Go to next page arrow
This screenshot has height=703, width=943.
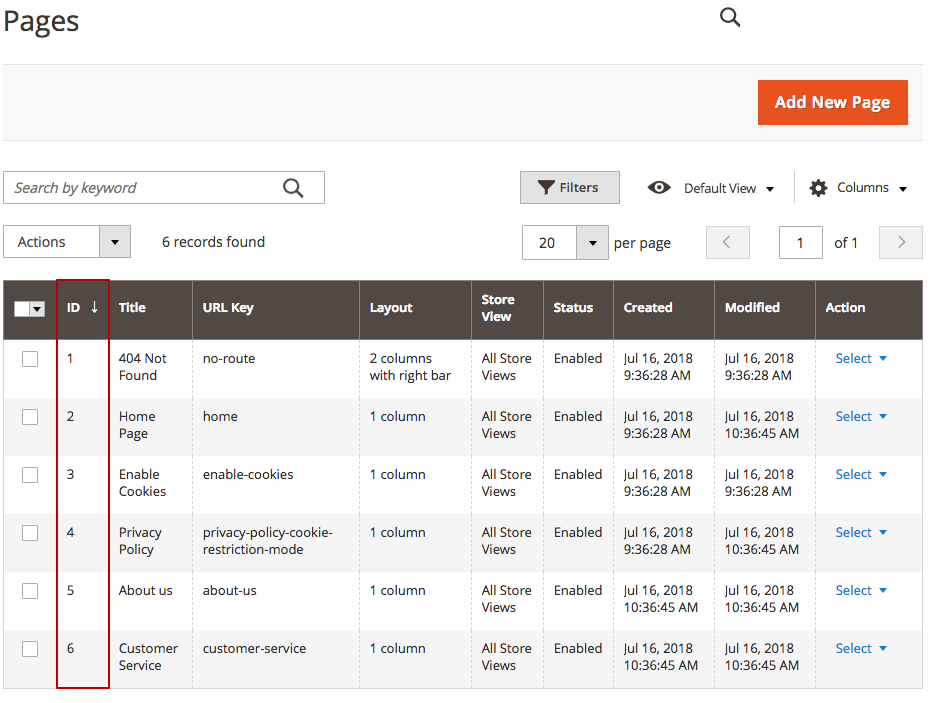[900, 242]
